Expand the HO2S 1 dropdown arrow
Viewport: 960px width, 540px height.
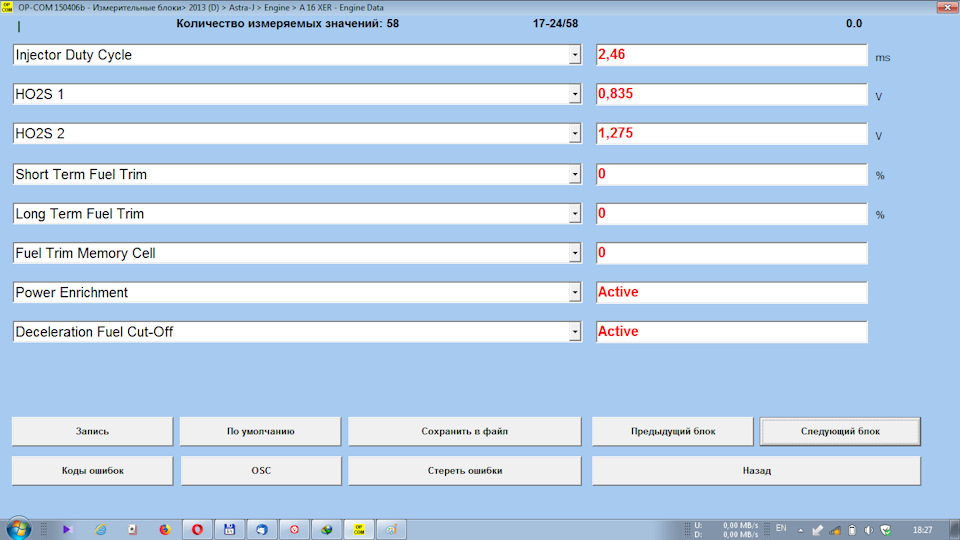pos(574,94)
